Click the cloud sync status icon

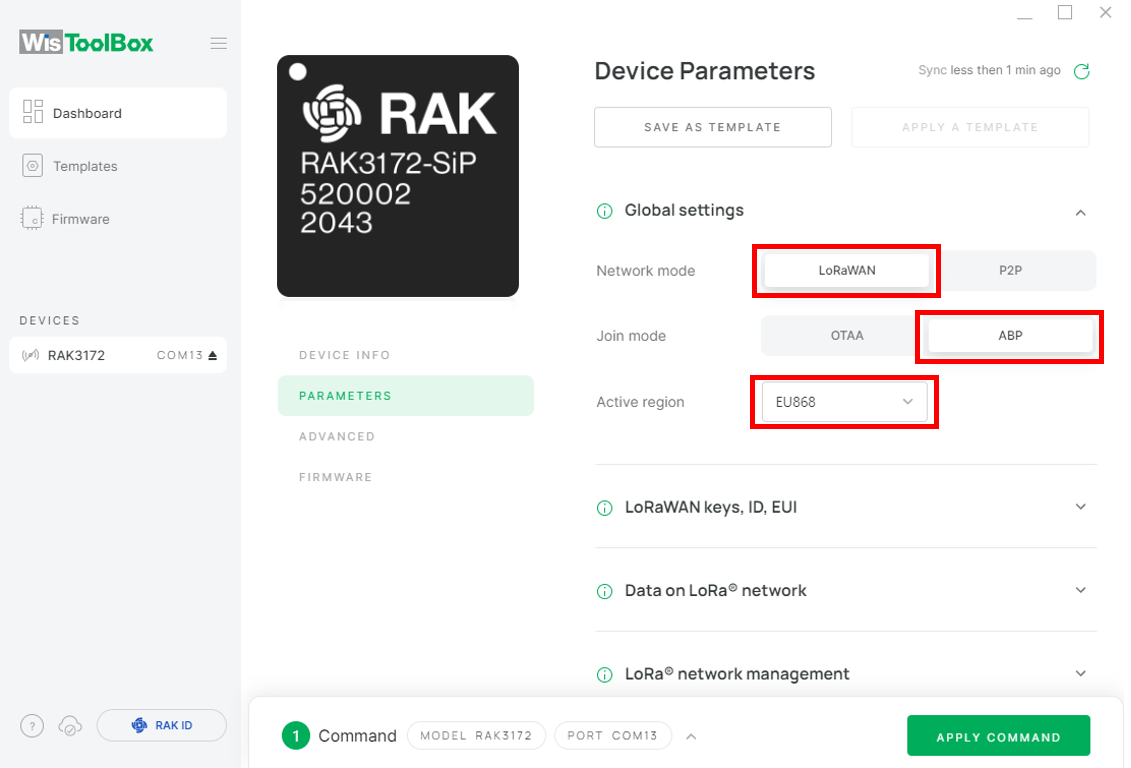(70, 725)
